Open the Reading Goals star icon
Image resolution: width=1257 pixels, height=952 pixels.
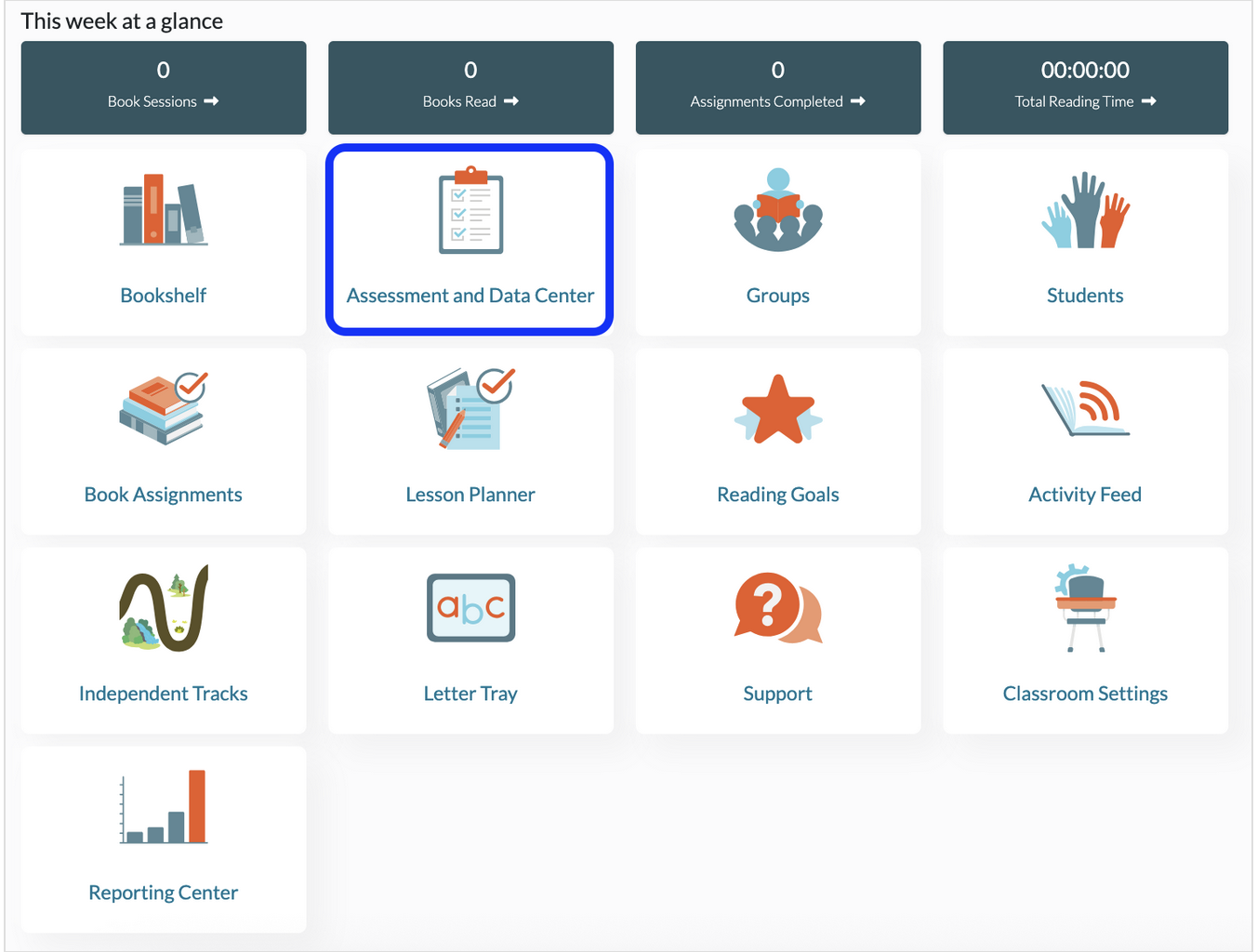click(778, 409)
